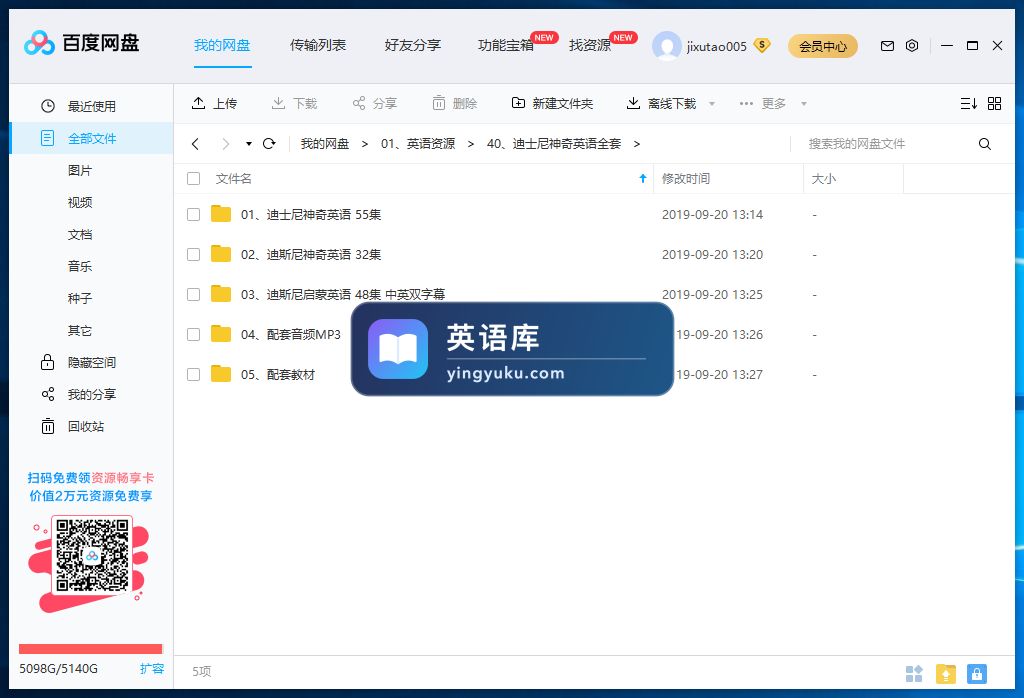1024x698 pixels.
Task: Go back with the left arrow
Action: coord(195,144)
